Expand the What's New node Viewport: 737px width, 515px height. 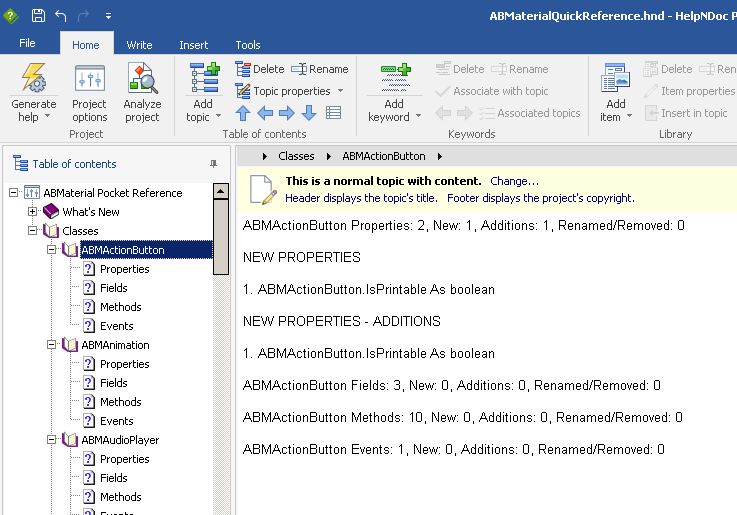pos(32,211)
